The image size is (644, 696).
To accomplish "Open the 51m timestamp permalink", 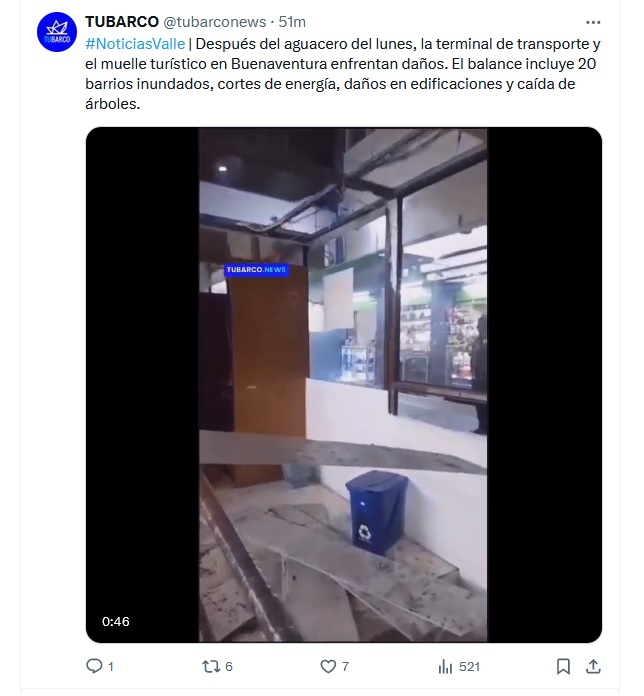I will [292, 22].
